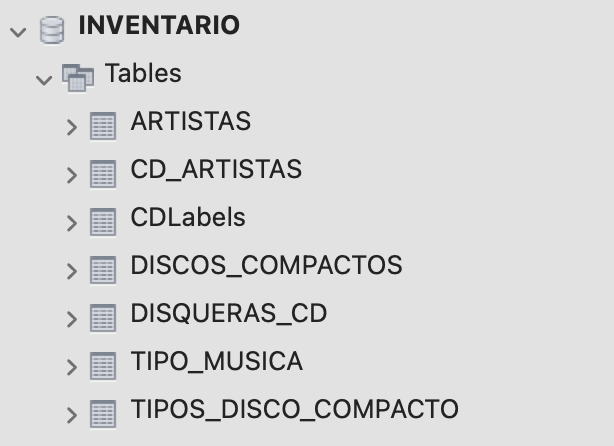Expand the DISCOS_COMPACTOS table chevron
This screenshot has width=614, height=446.
coord(71,271)
